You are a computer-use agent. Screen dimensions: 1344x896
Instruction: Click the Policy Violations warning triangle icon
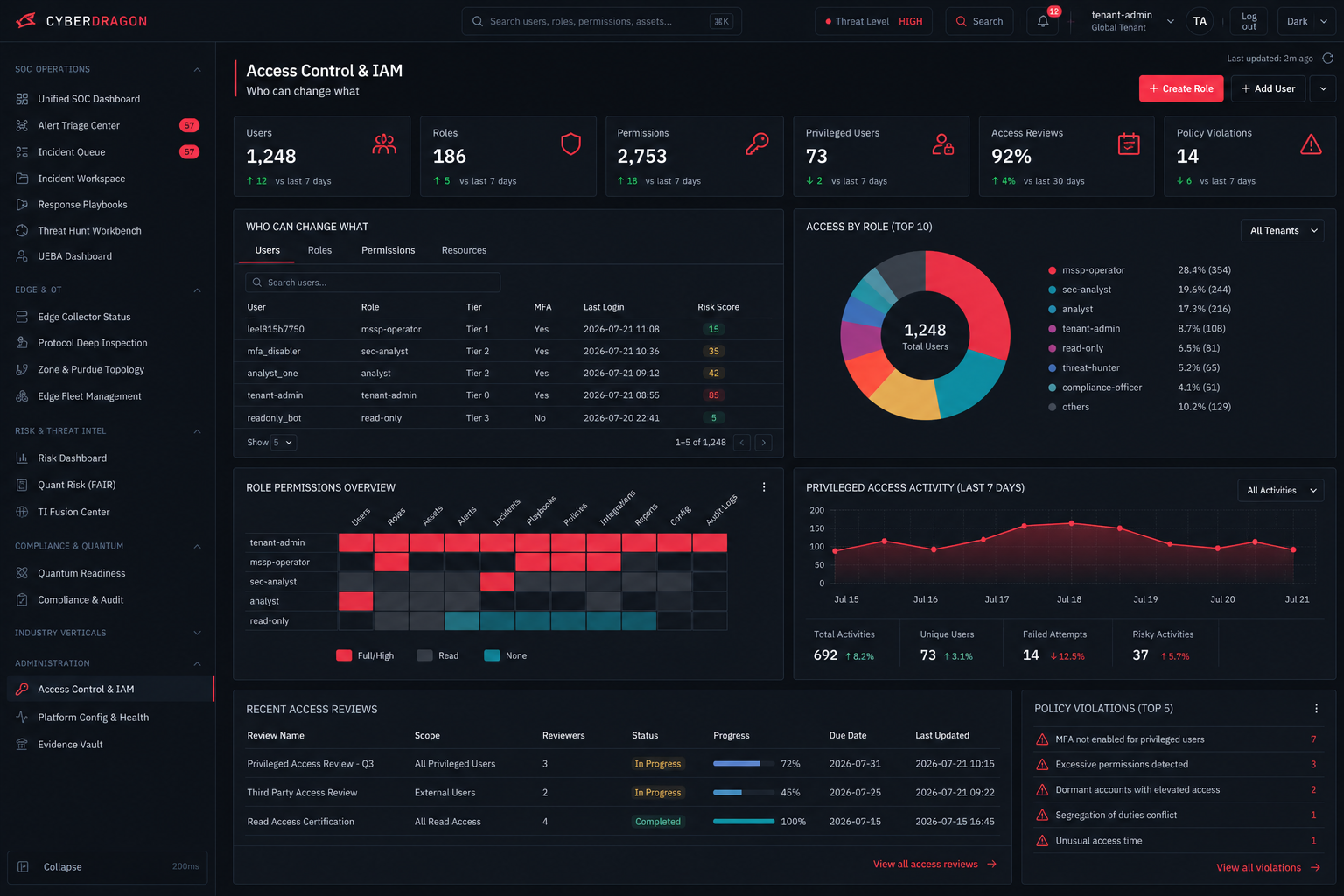(x=1311, y=144)
